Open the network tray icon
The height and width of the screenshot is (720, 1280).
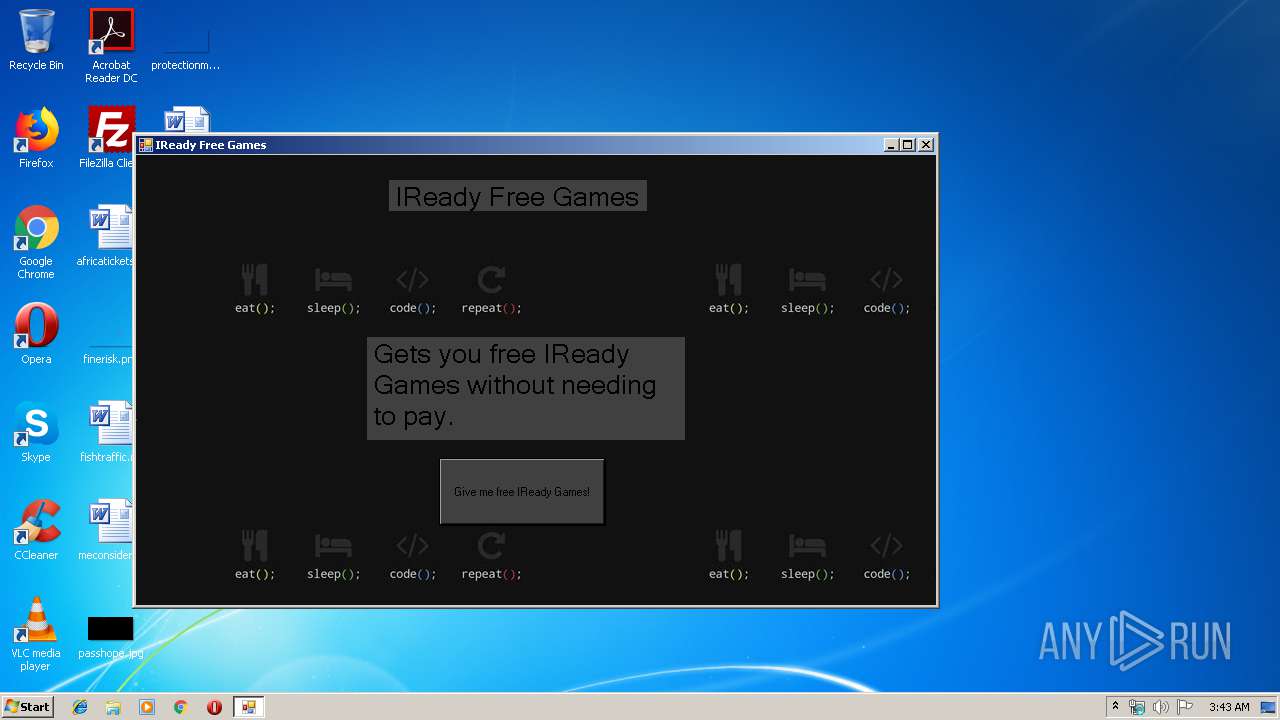click(1137, 707)
